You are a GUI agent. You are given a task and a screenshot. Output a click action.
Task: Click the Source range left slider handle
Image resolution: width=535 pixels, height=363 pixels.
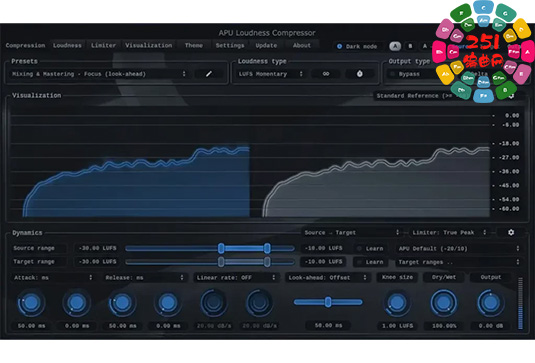click(221, 248)
